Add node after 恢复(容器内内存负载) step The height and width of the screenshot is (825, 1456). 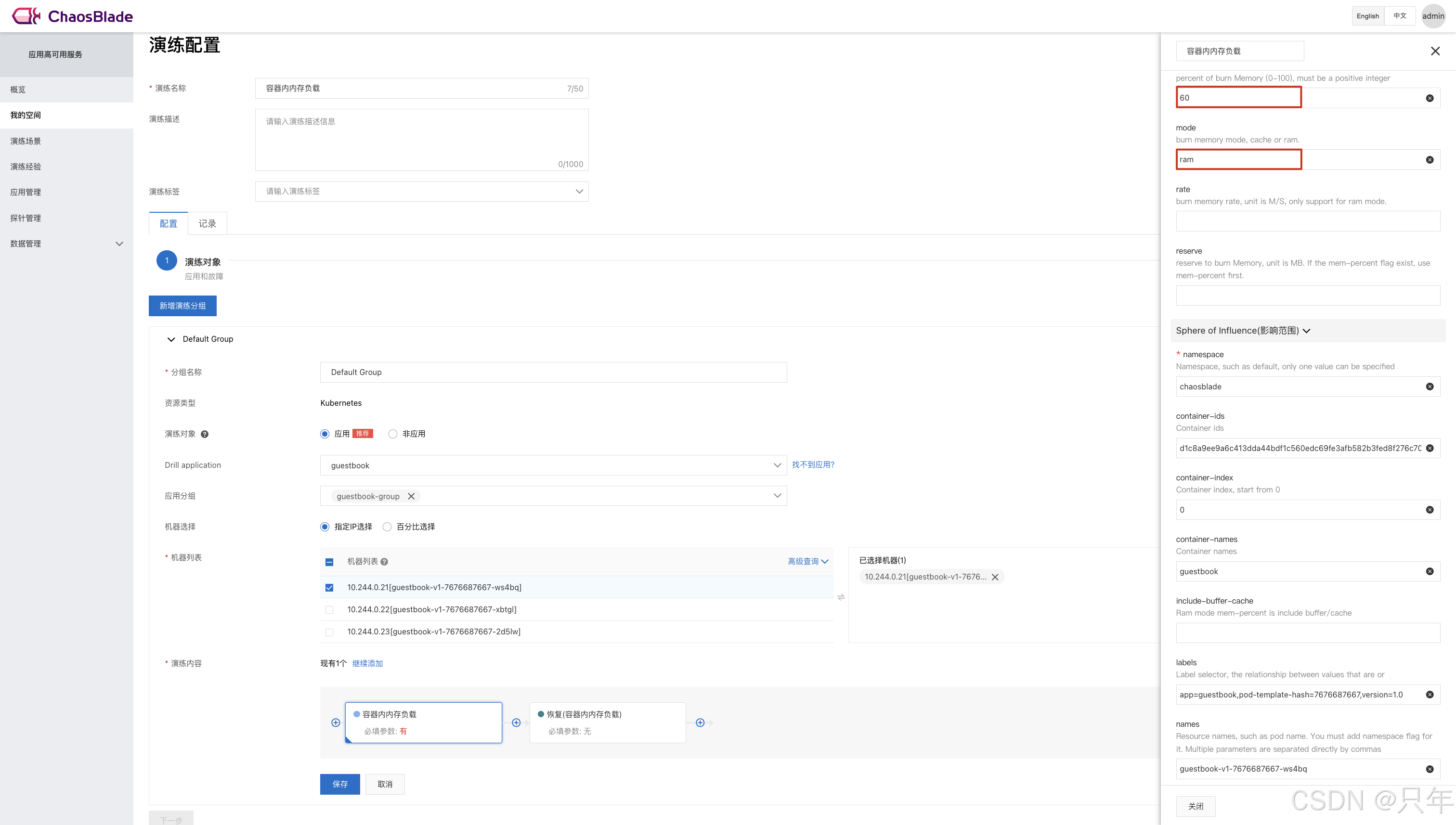[x=700, y=722]
